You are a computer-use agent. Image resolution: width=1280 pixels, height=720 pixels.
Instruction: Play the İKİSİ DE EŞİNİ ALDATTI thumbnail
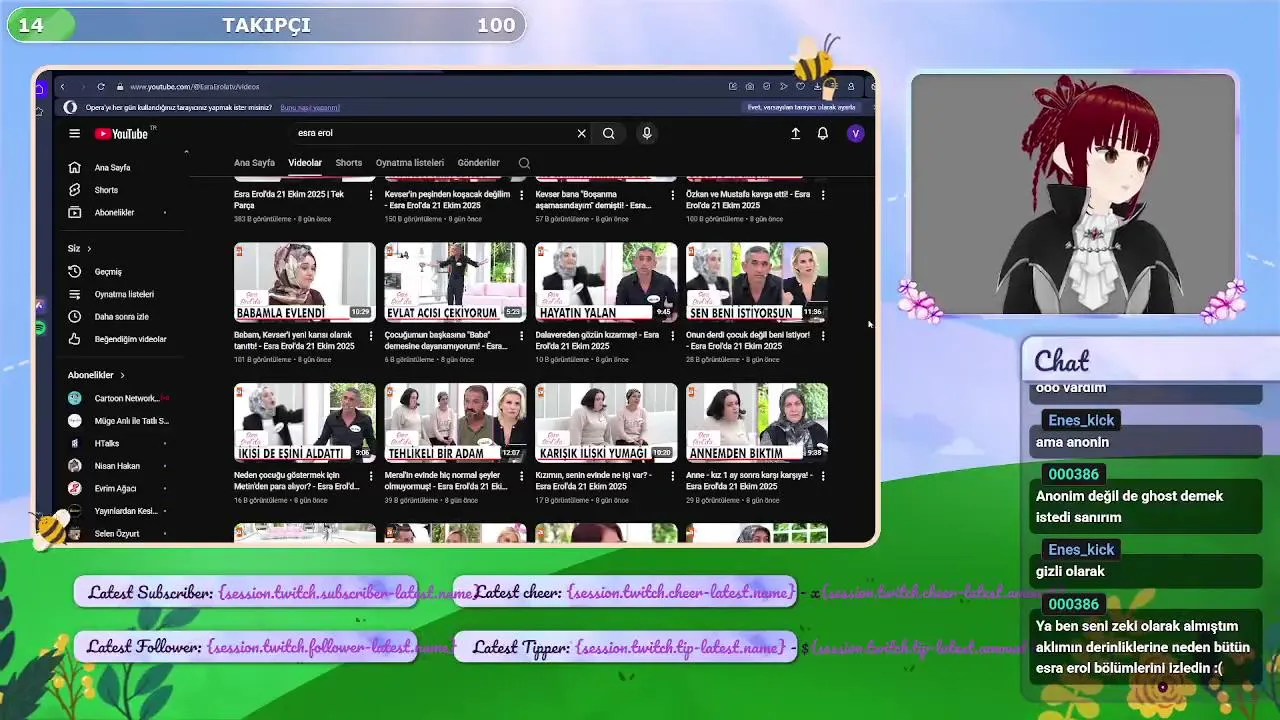tap(305, 422)
